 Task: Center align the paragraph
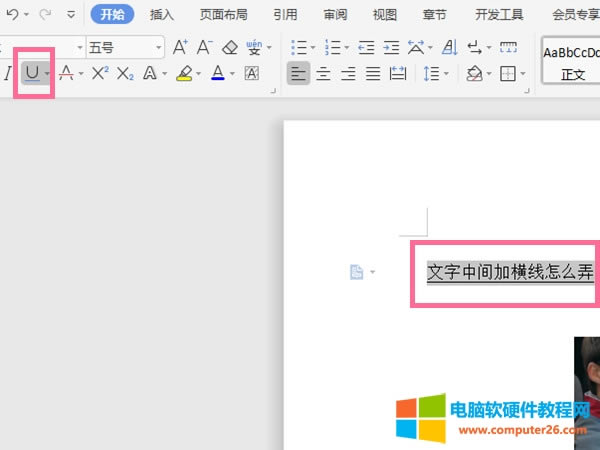323,73
